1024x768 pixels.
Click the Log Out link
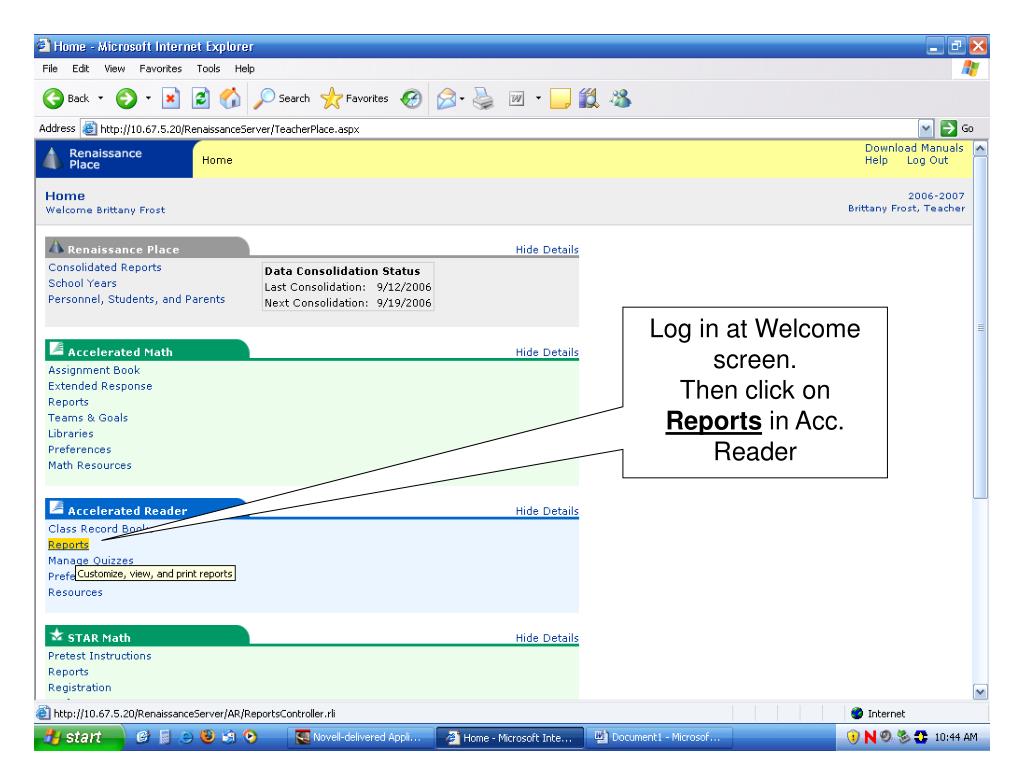coord(927,160)
